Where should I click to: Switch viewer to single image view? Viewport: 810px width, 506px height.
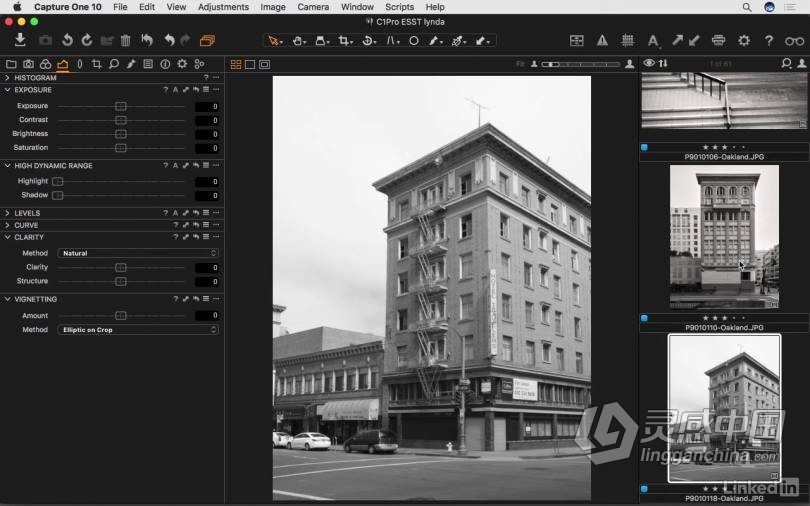pyautogui.click(x=250, y=65)
